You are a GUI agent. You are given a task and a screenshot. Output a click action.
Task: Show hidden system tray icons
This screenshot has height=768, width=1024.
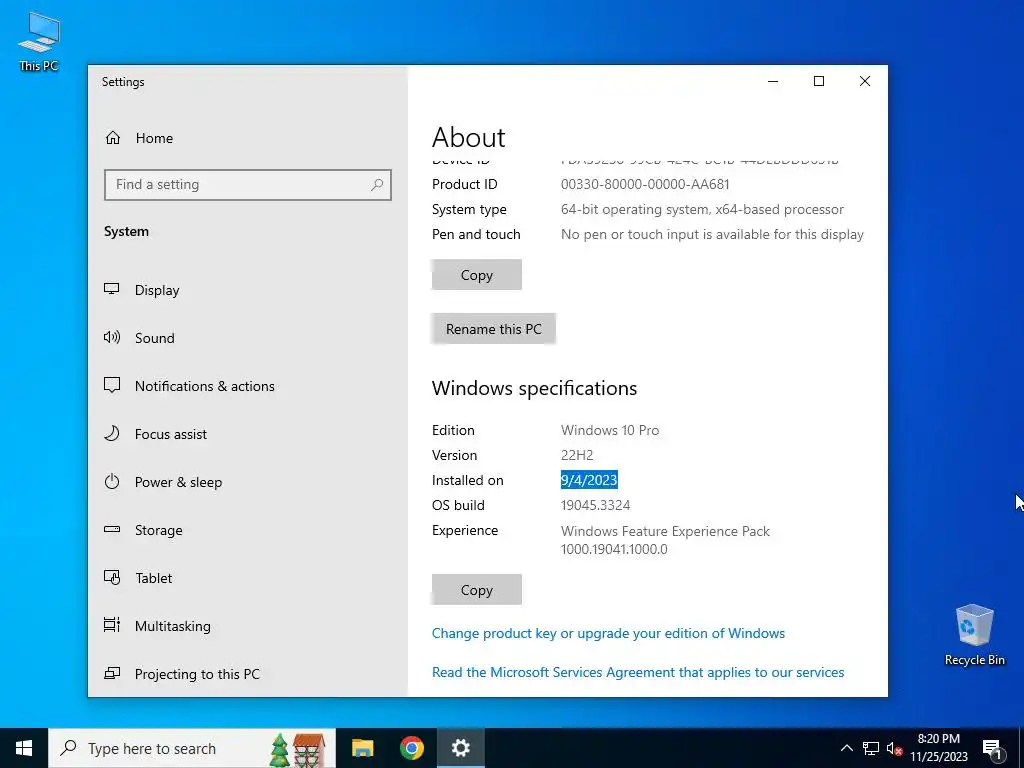846,748
